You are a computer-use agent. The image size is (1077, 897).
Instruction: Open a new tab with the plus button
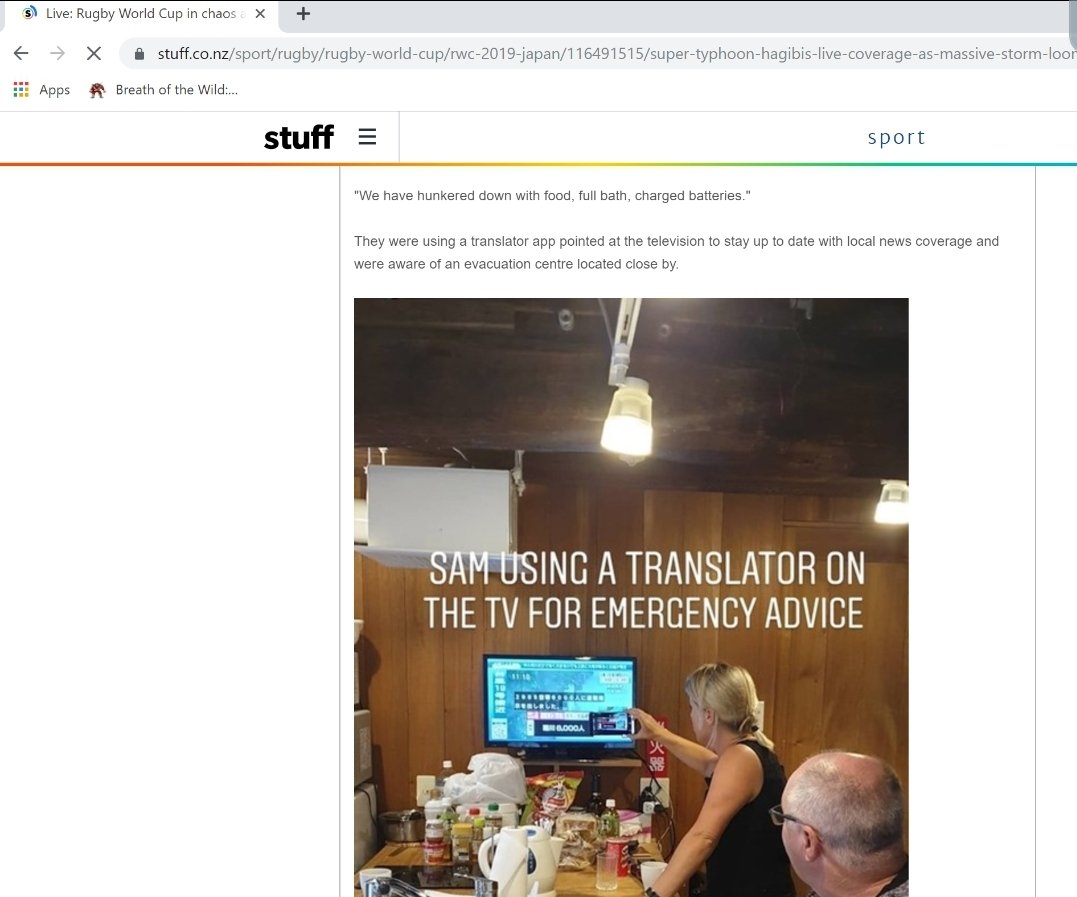click(303, 14)
